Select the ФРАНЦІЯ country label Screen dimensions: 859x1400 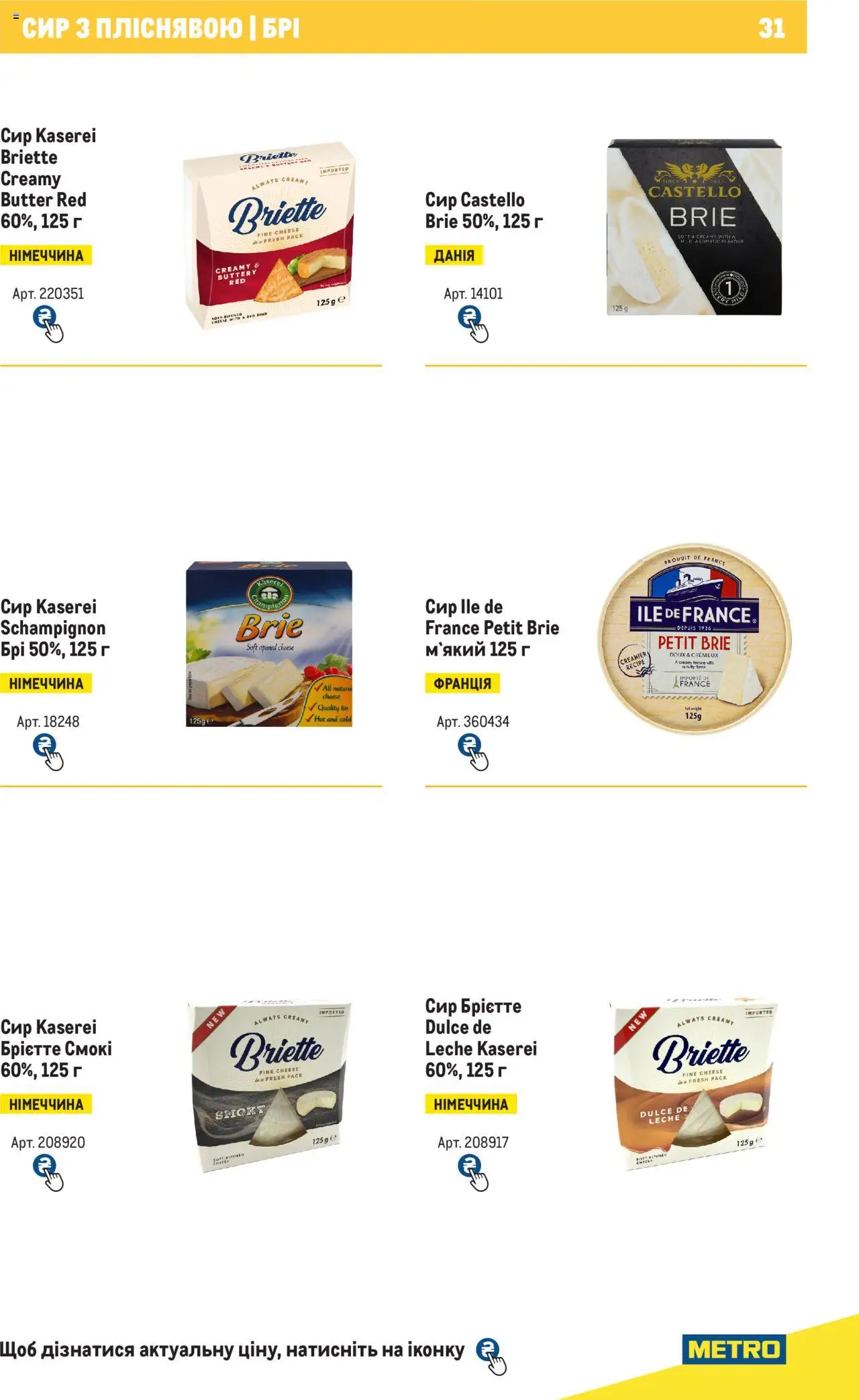pyautogui.click(x=462, y=684)
